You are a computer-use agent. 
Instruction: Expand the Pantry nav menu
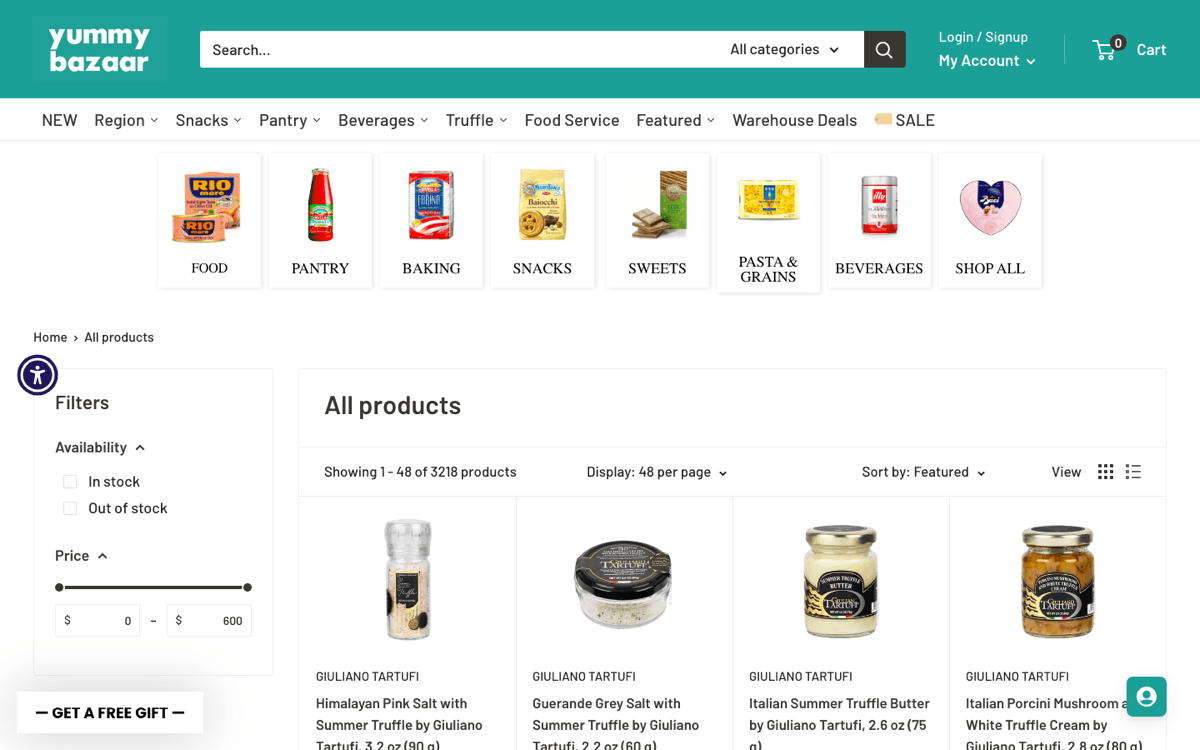[x=290, y=120]
